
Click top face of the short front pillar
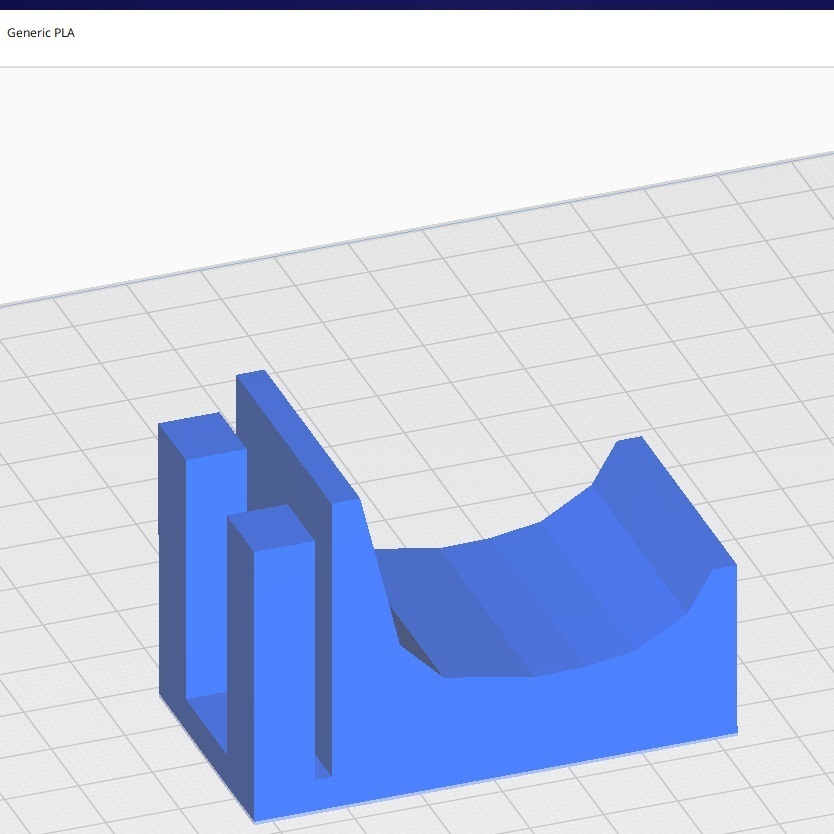click(272, 526)
